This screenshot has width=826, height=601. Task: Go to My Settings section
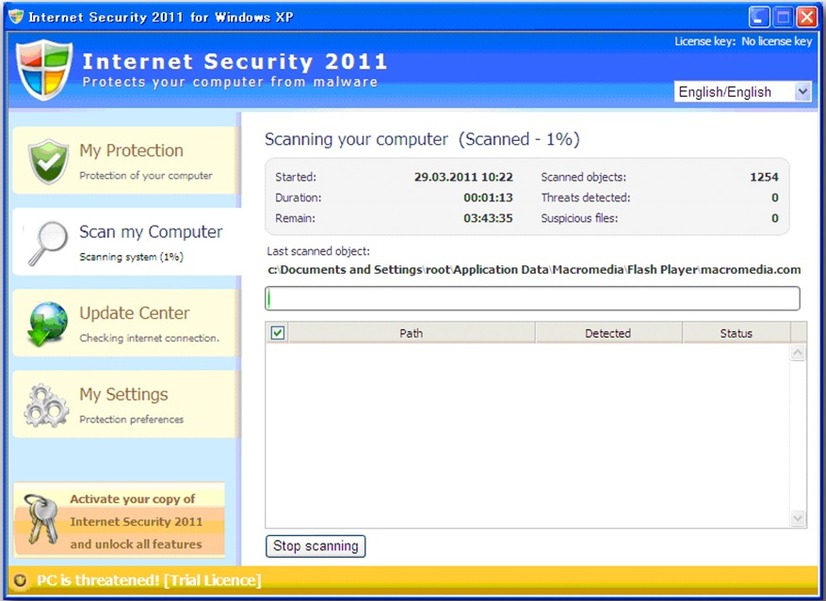pyautogui.click(x=126, y=404)
